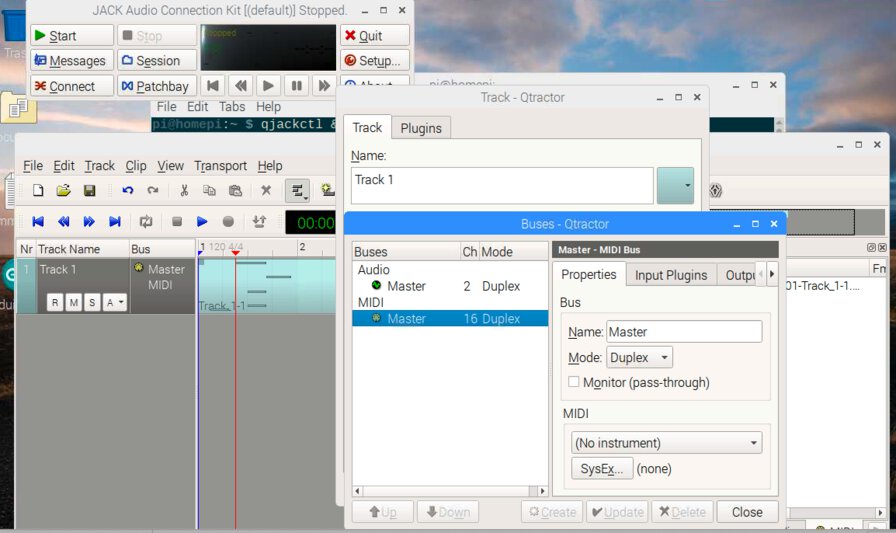Viewport: 896px width, 533px height.
Task: Click Play in the JACK transport controls
Action: click(x=268, y=86)
